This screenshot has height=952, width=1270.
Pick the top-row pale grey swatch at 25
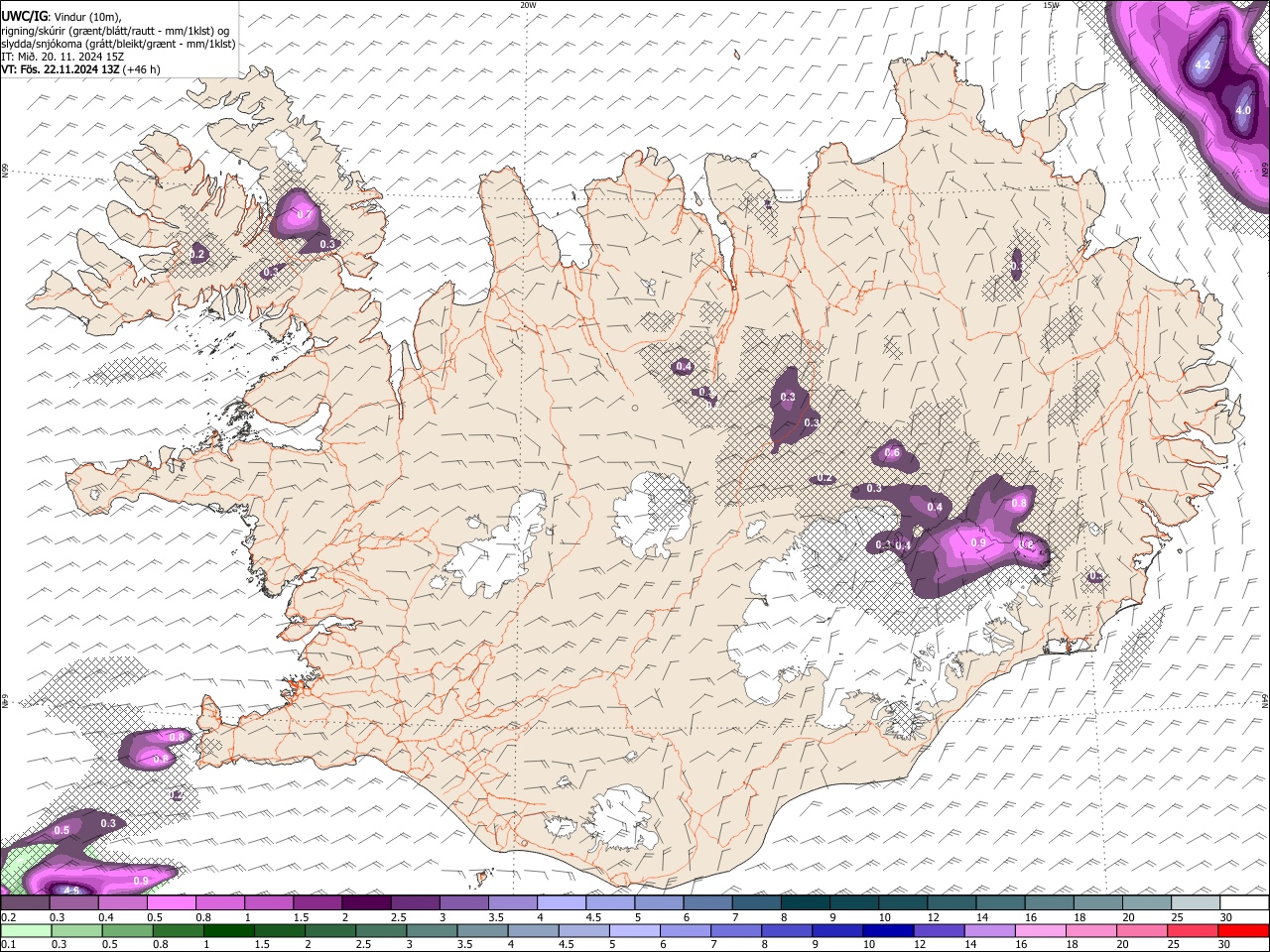[x=1196, y=903]
